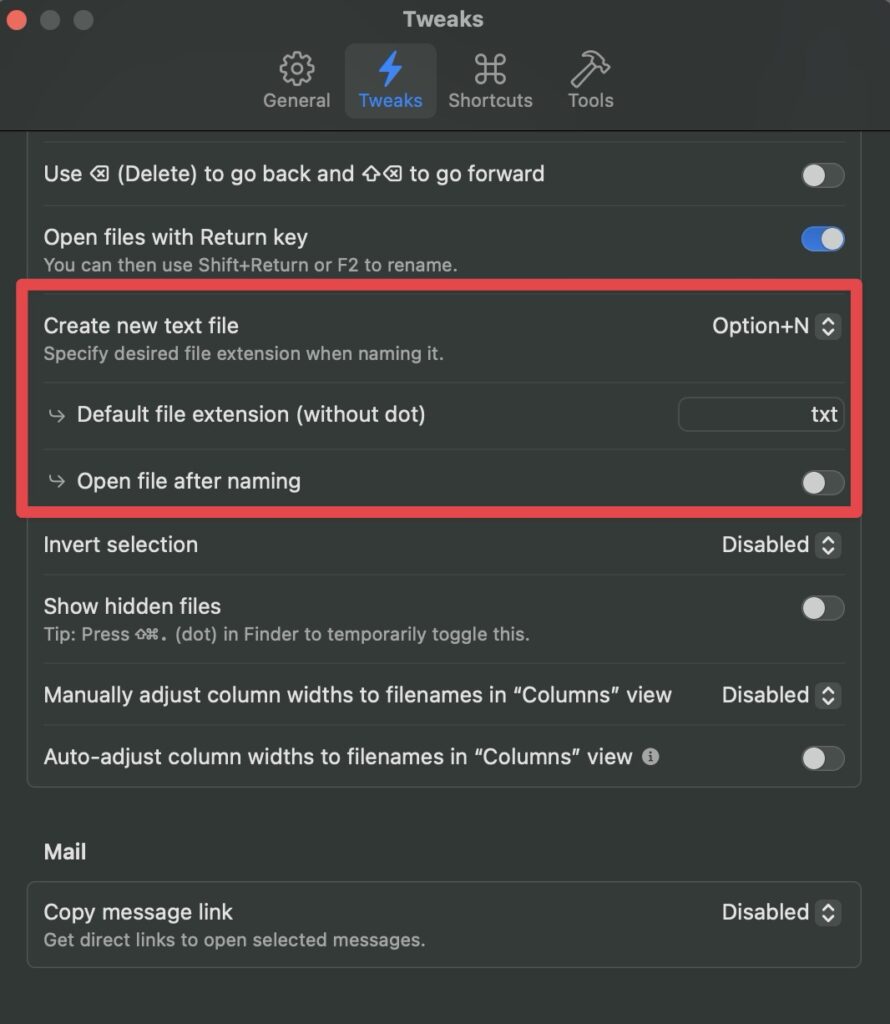Click the info icon beside Auto-adjust column widths

(650, 756)
